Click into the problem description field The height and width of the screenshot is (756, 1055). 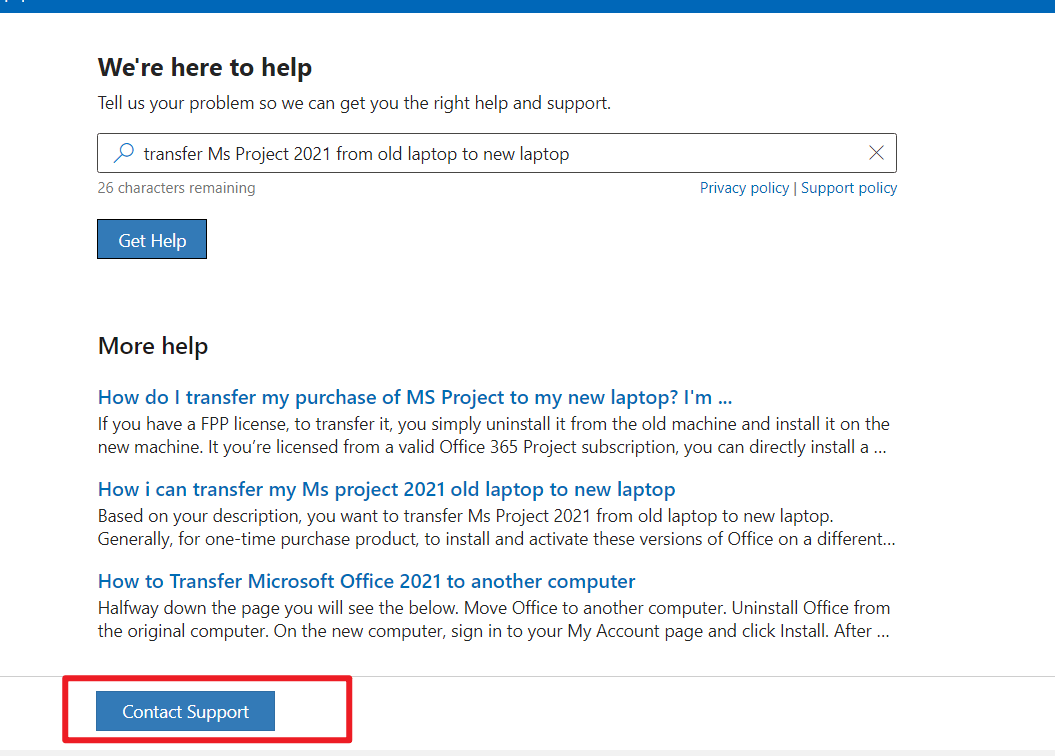pyautogui.click(x=497, y=153)
